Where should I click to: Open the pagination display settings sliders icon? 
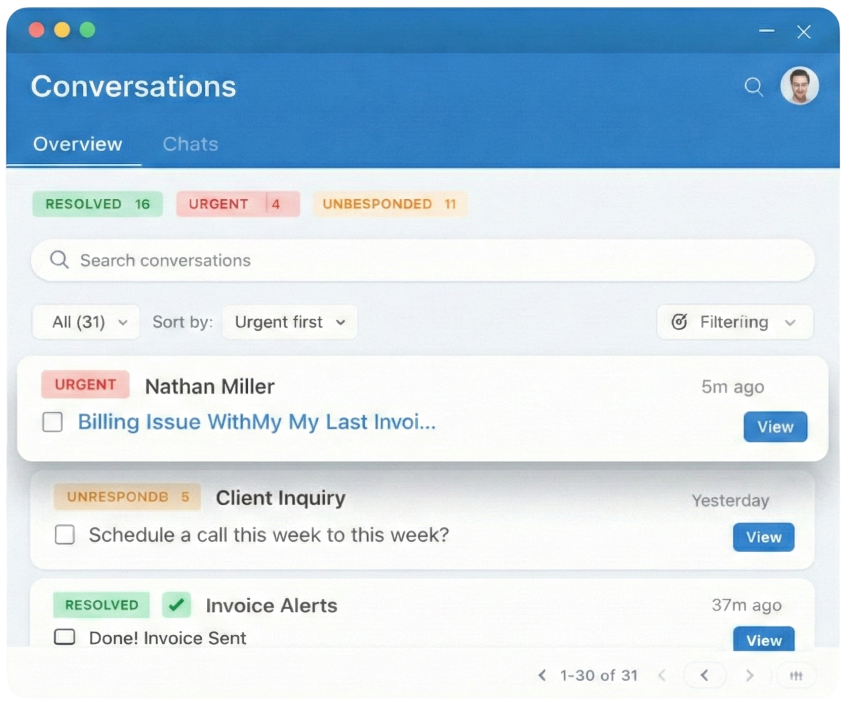(796, 676)
